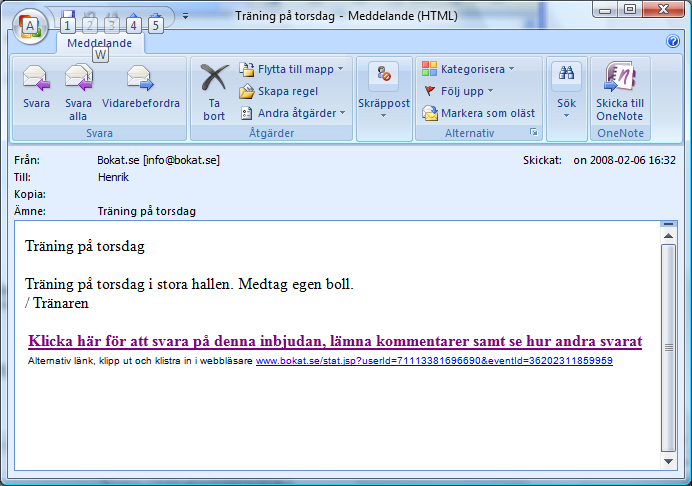Click the split box above the scrollbar

[x=668, y=224]
